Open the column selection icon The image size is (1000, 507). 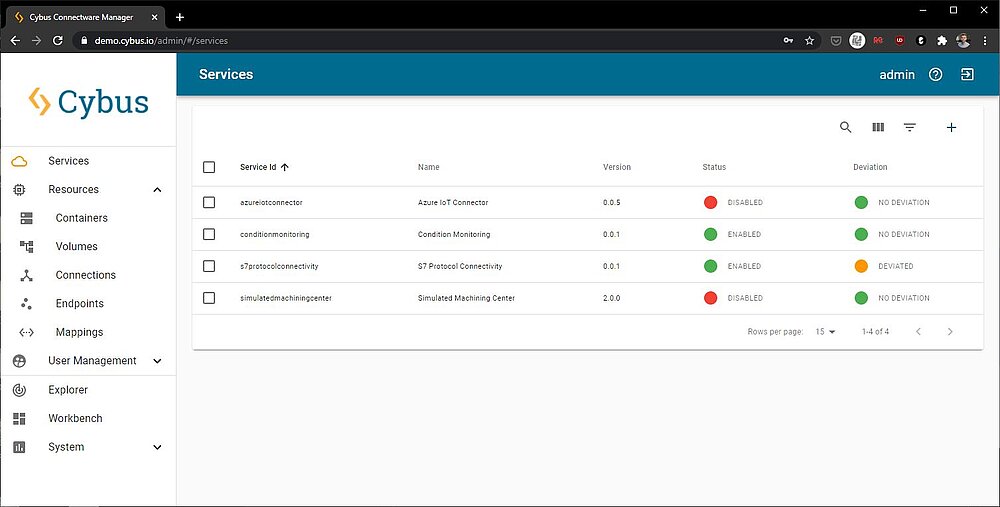pyautogui.click(x=878, y=127)
